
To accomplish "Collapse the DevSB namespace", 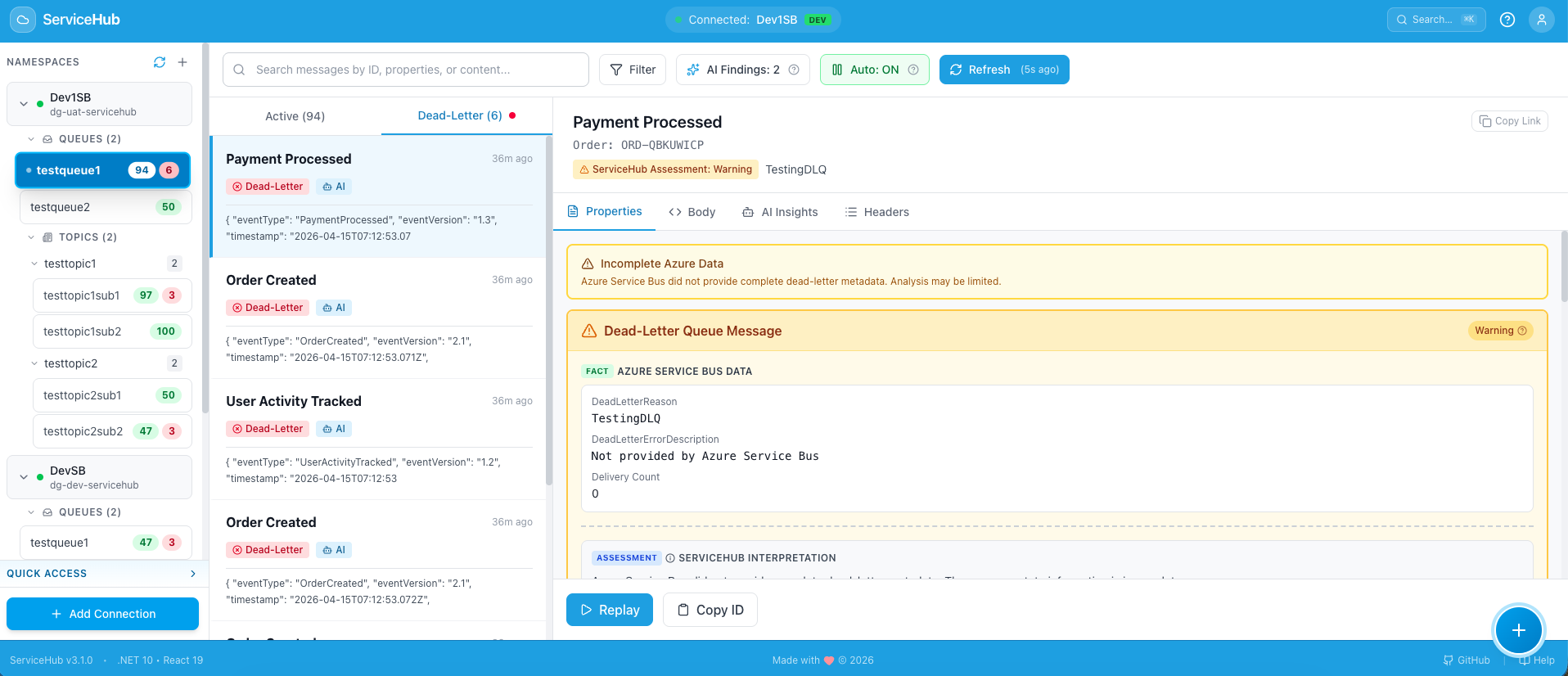I will 24,477.
